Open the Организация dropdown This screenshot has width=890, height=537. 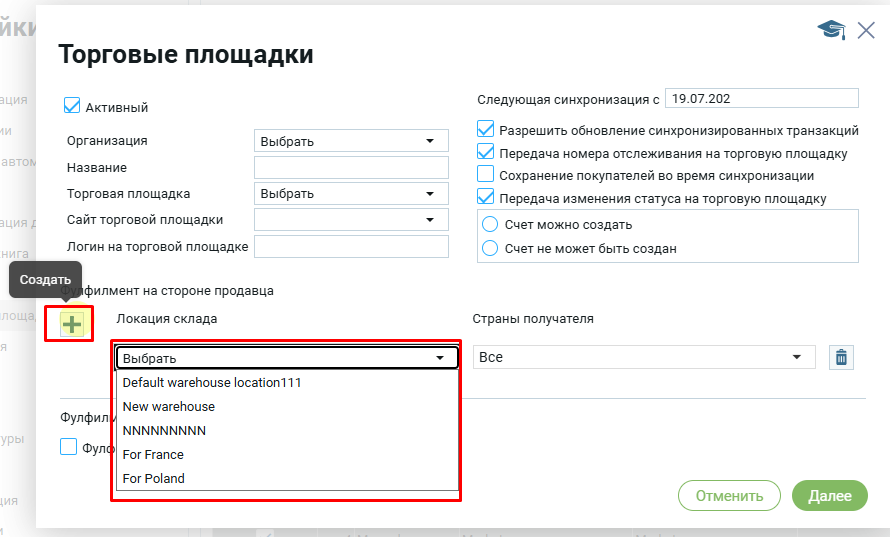tap(351, 141)
